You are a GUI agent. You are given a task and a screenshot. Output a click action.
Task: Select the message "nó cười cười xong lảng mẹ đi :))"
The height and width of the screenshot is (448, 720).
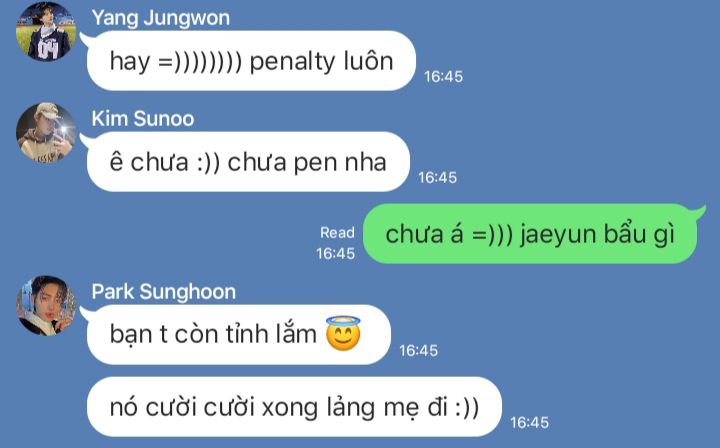click(x=294, y=407)
